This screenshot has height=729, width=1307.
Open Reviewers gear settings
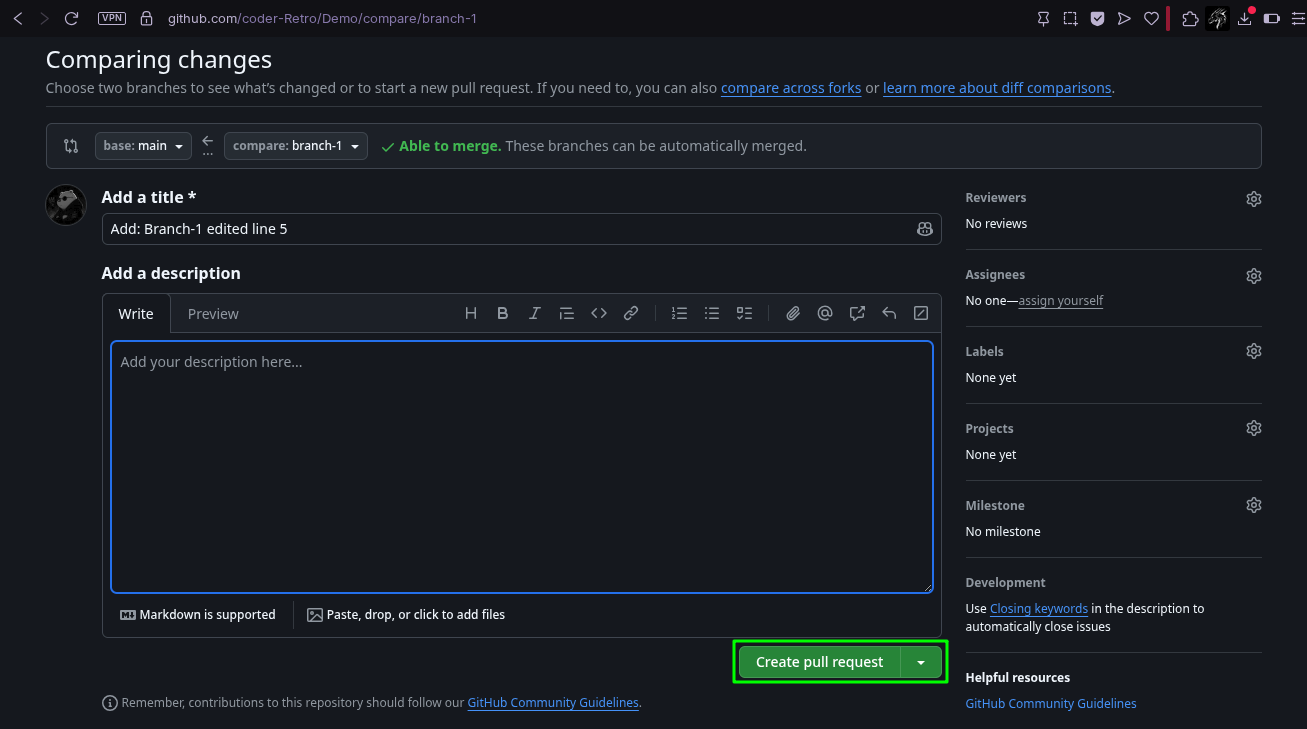1254,199
